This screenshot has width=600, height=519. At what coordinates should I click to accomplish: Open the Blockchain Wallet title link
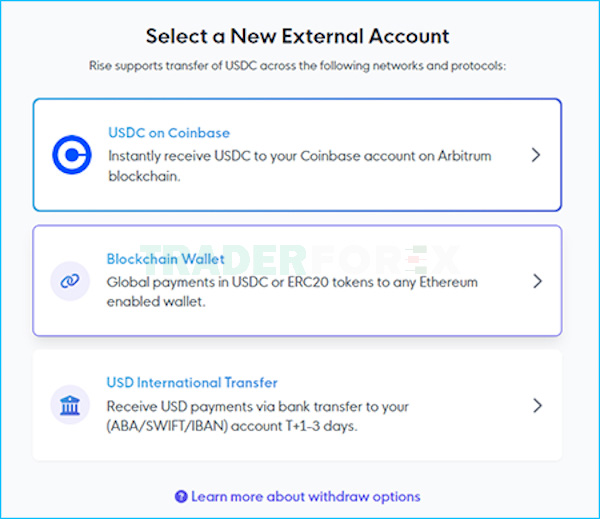pyautogui.click(x=165, y=259)
